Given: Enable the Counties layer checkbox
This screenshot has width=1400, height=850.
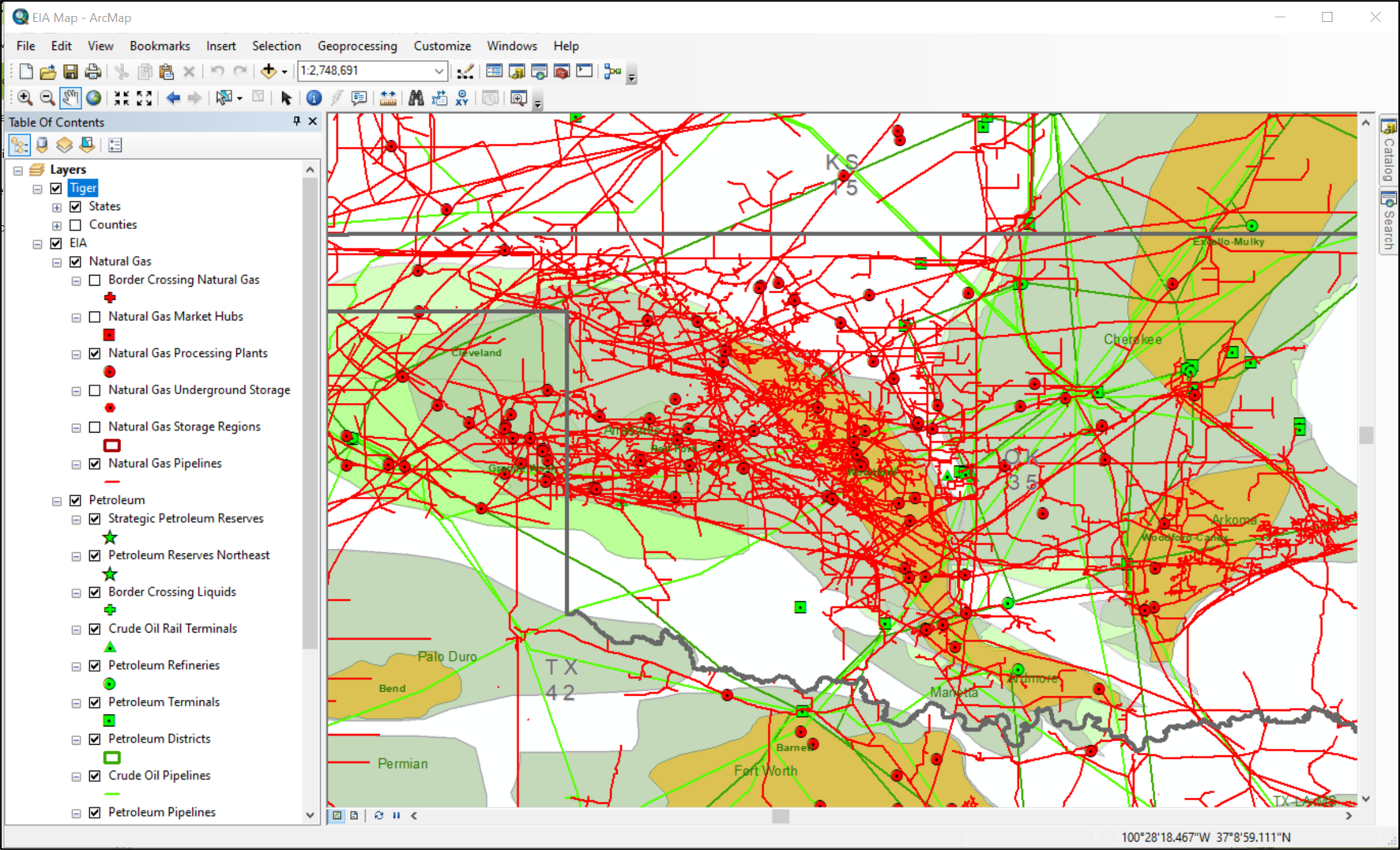Looking at the screenshot, I should (x=76, y=225).
